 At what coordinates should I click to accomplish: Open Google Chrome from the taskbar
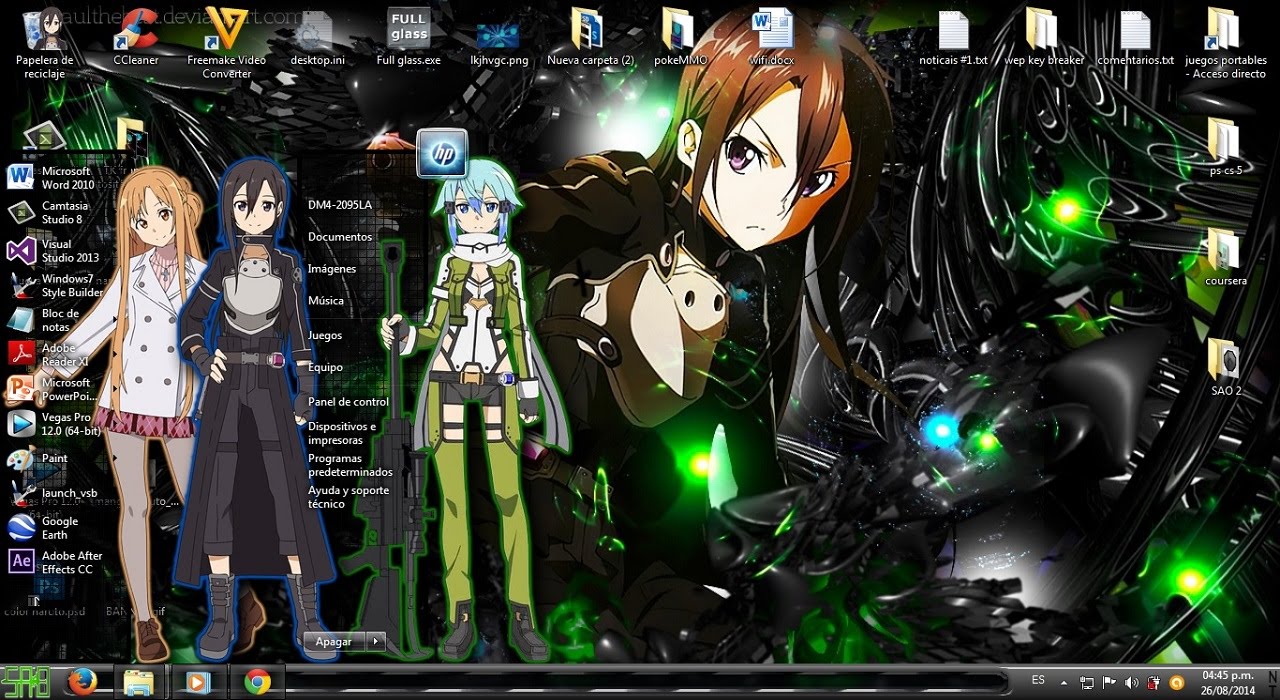(257, 682)
